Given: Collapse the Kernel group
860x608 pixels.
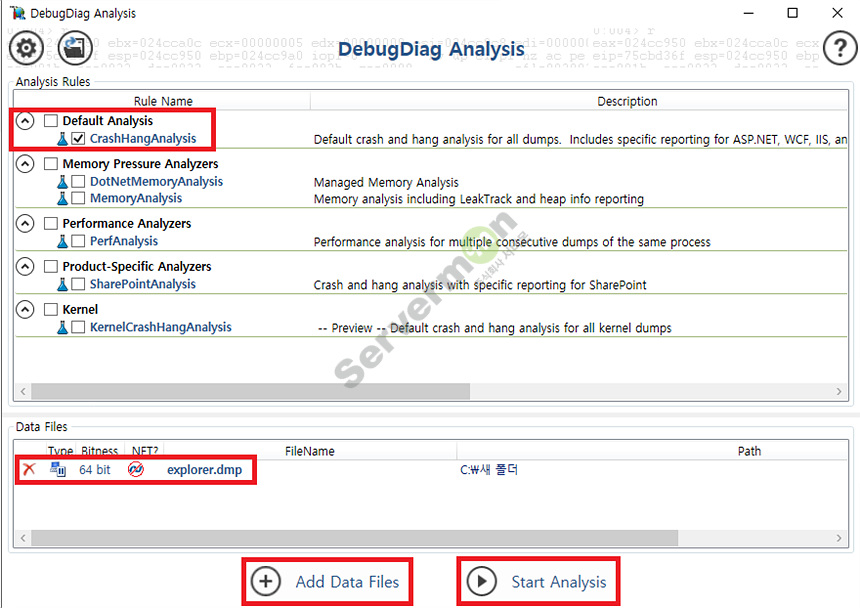Looking at the screenshot, I should [25, 309].
